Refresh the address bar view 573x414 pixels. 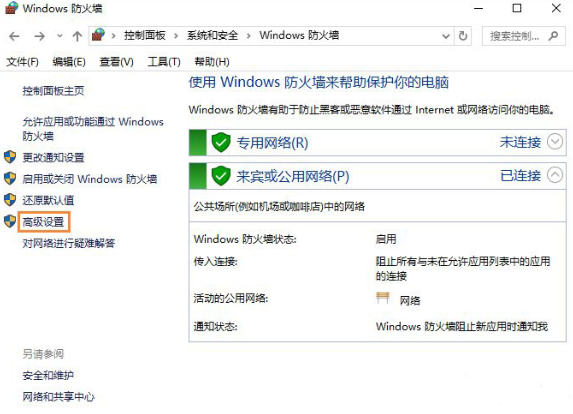tap(463, 36)
